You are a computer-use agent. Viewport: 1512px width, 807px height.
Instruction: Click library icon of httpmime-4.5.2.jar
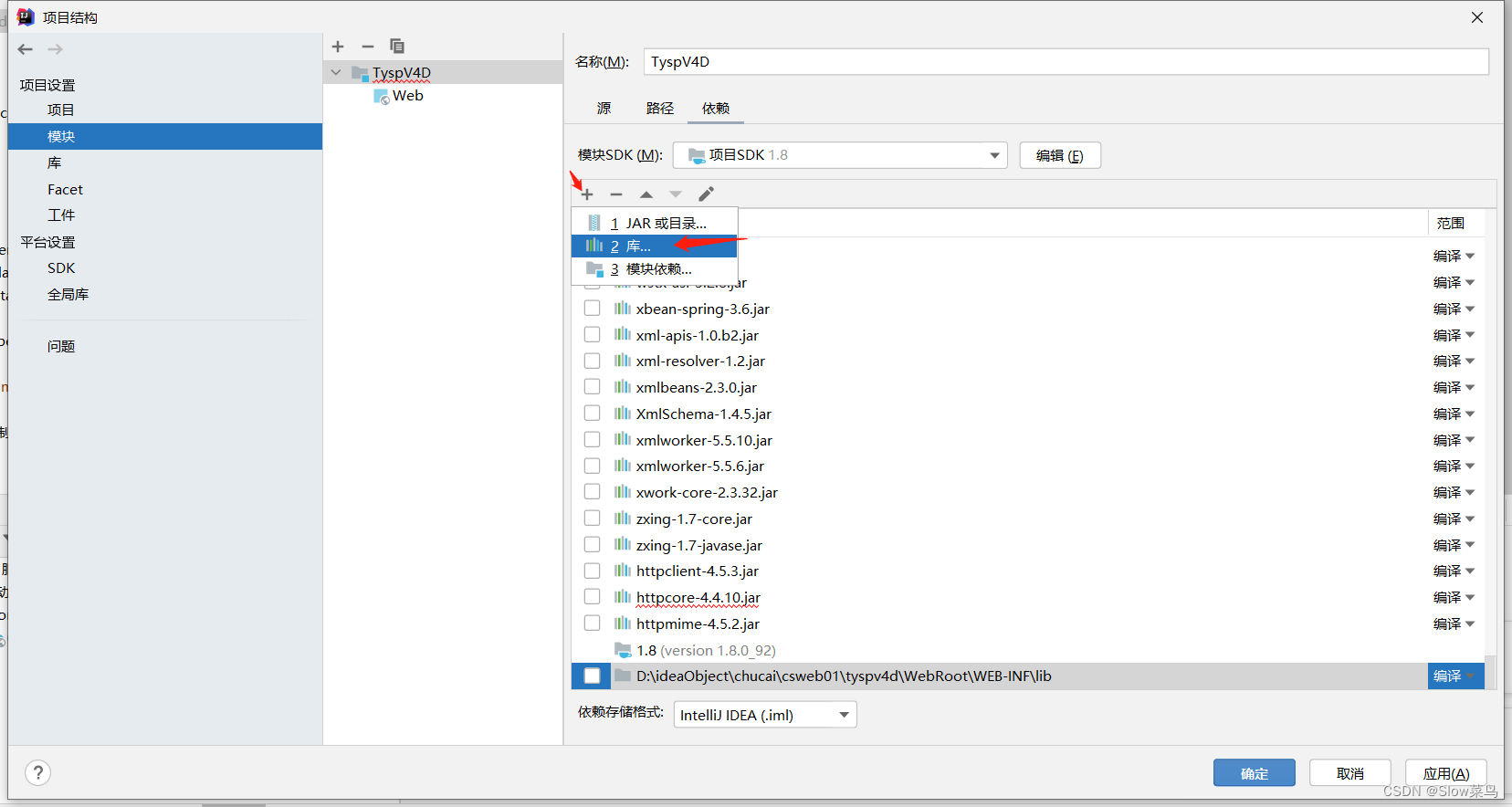point(623,624)
